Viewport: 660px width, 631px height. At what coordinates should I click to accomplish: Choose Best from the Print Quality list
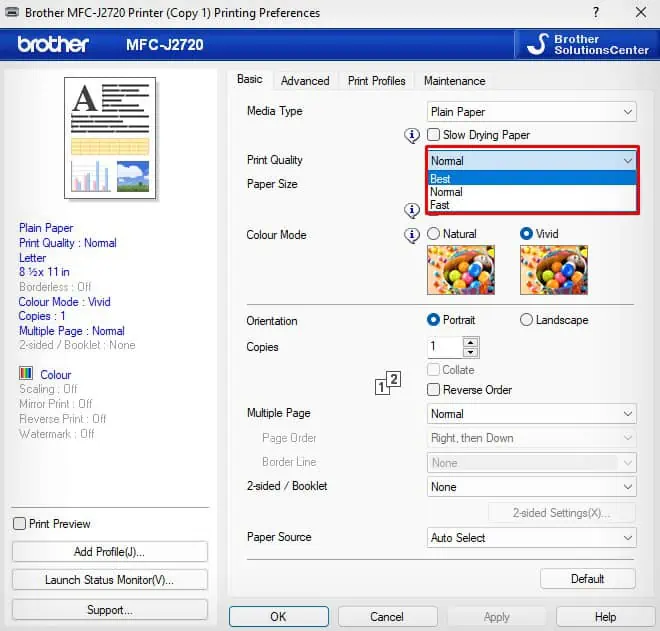(x=532, y=178)
